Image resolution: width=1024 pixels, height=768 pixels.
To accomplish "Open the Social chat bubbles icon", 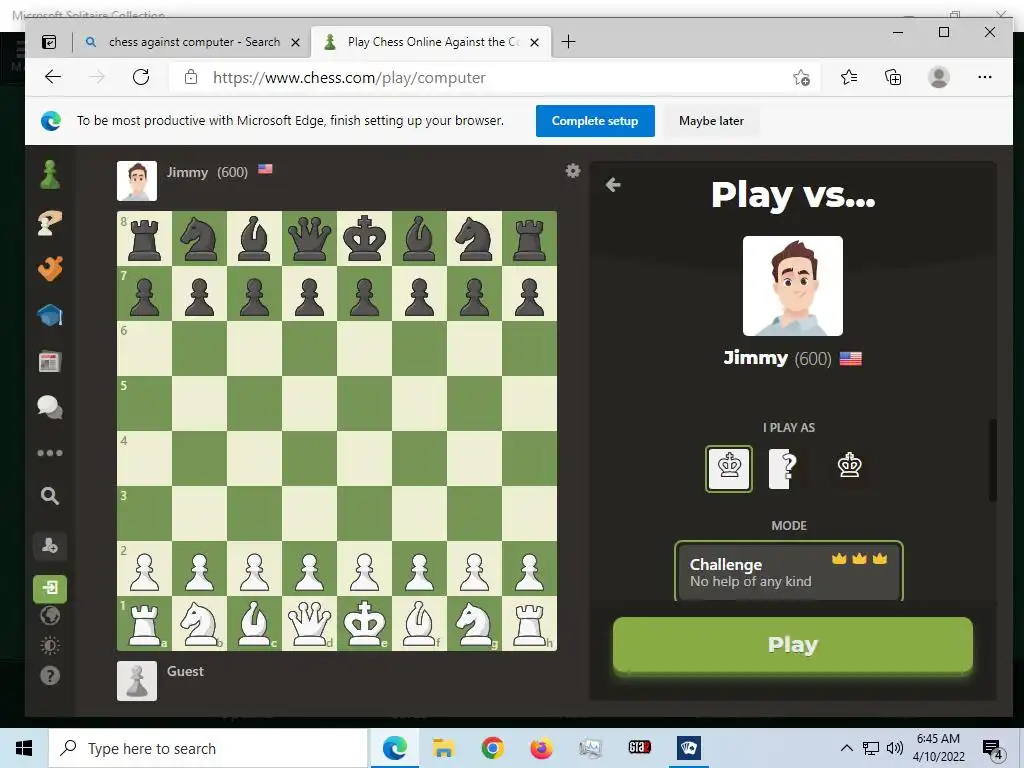I will coord(50,407).
